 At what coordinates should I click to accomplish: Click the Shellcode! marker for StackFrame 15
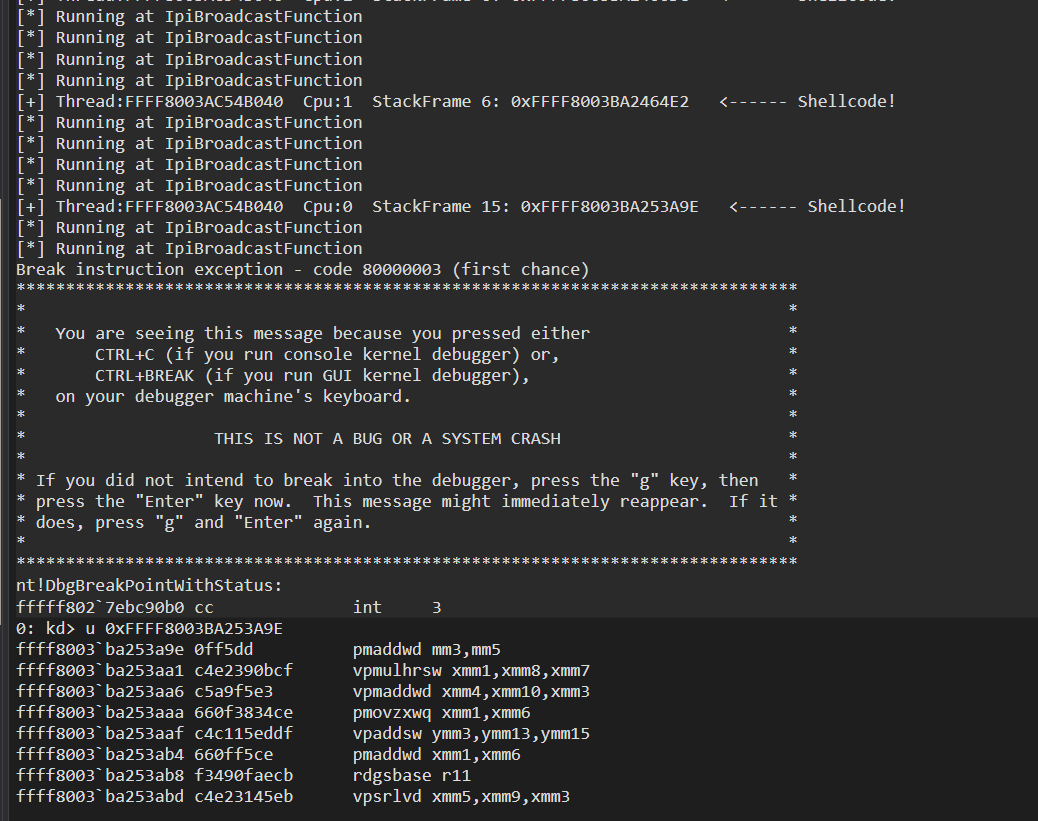[x=856, y=206]
